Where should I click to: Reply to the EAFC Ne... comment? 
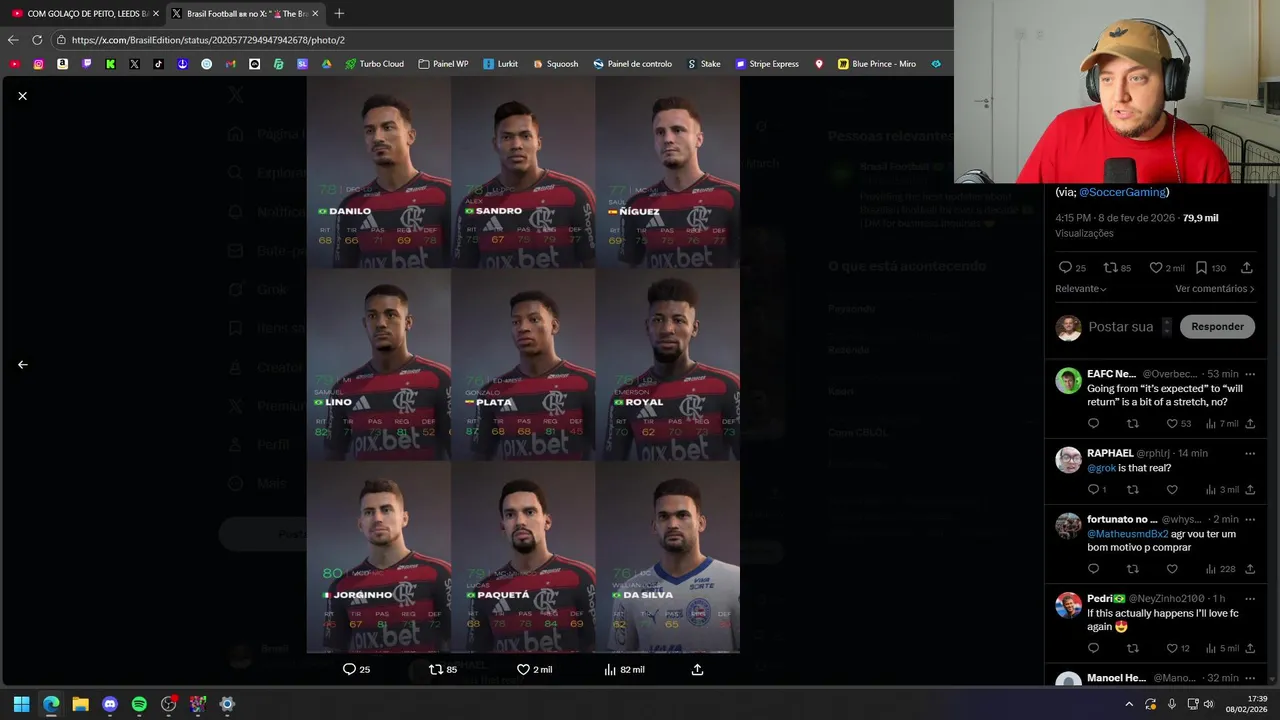coord(1093,424)
